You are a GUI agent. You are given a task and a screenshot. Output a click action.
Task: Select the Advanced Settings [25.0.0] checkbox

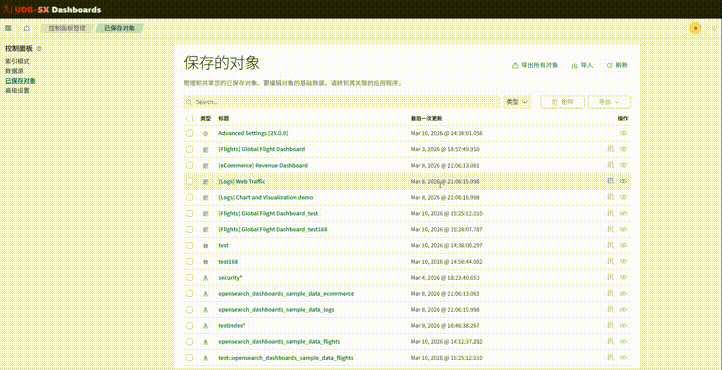click(189, 133)
